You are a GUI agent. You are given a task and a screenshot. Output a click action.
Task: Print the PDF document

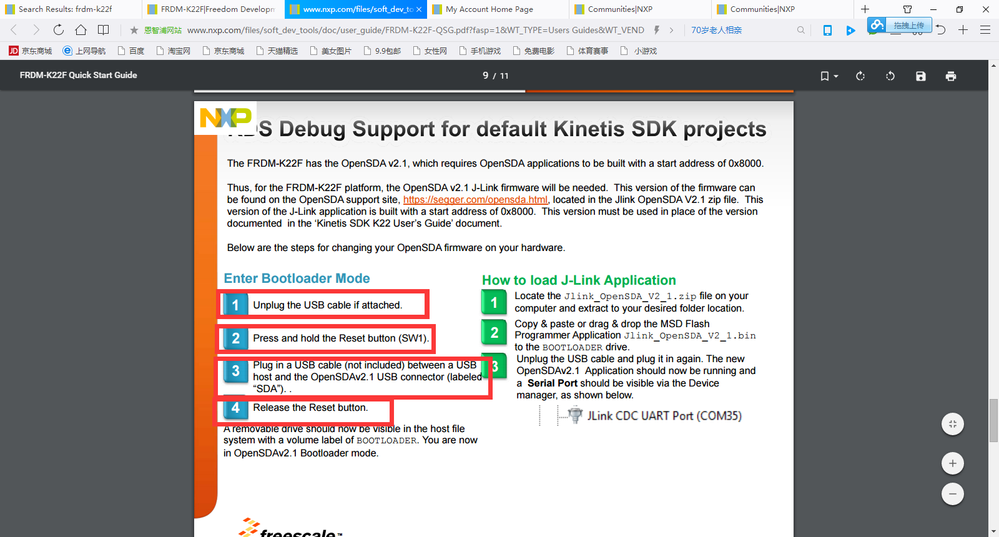pos(951,76)
